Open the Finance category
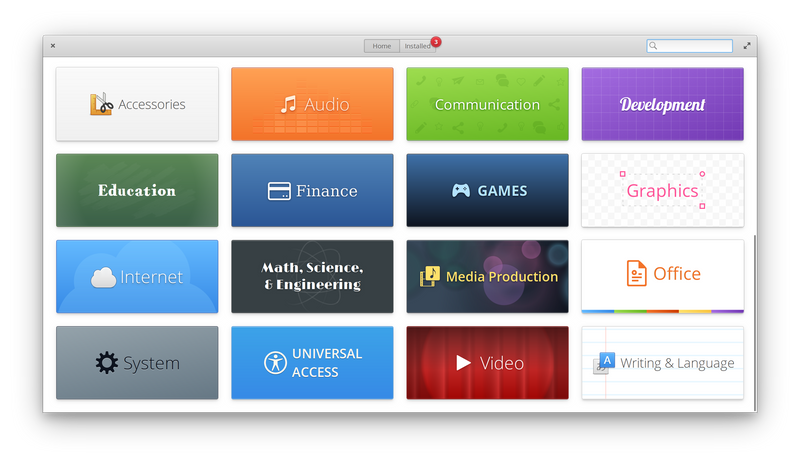 point(312,190)
